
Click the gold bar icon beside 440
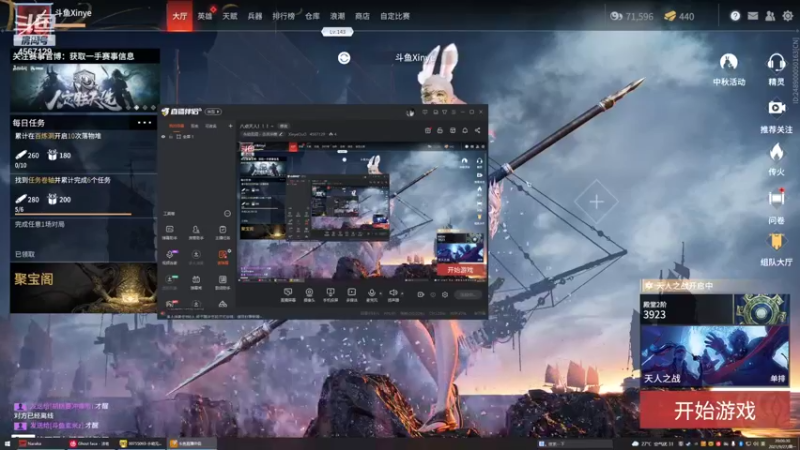[x=670, y=16]
